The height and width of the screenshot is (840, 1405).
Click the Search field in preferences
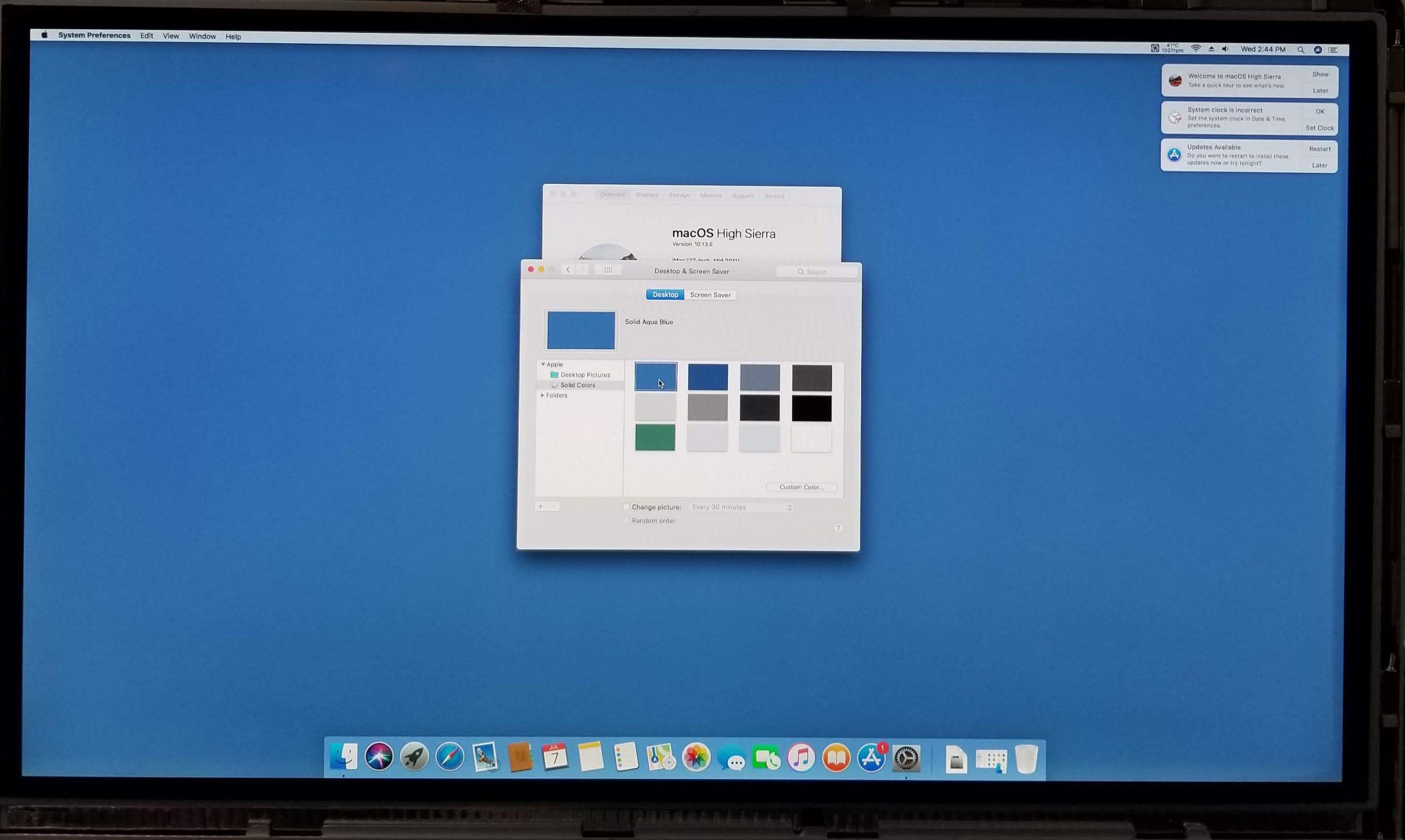pyautogui.click(x=817, y=272)
